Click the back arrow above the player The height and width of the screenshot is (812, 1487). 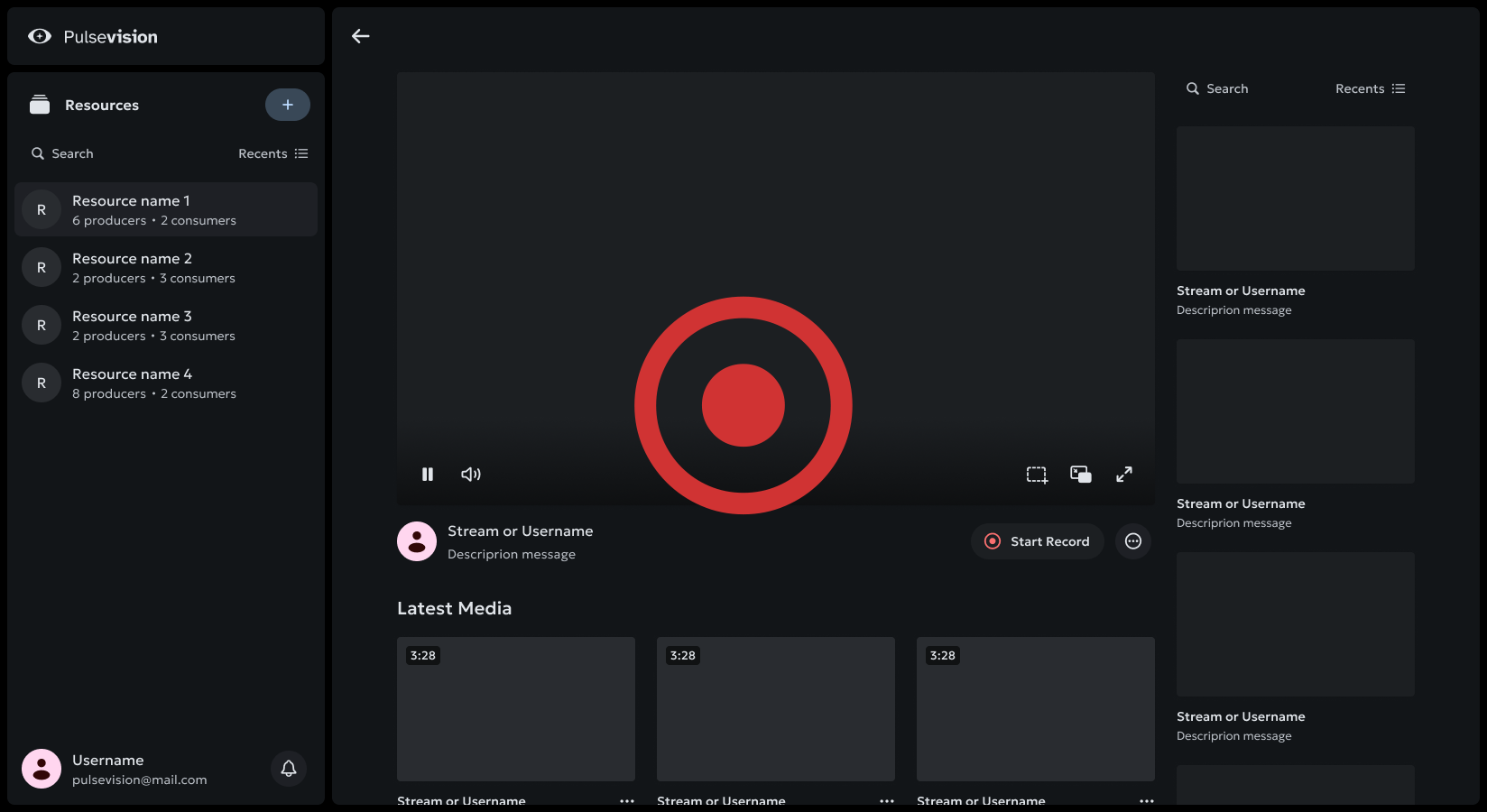pos(361,36)
